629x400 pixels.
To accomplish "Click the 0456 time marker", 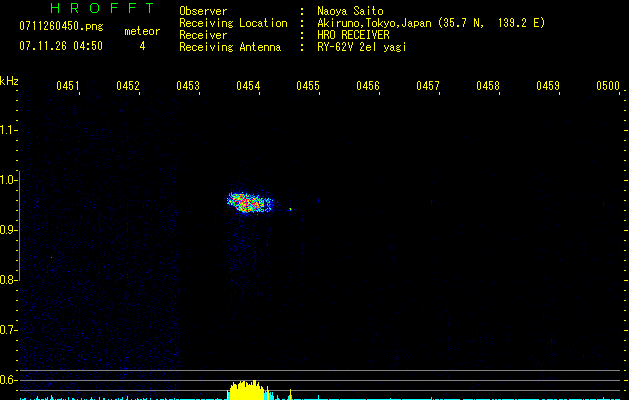I will [x=368, y=86].
